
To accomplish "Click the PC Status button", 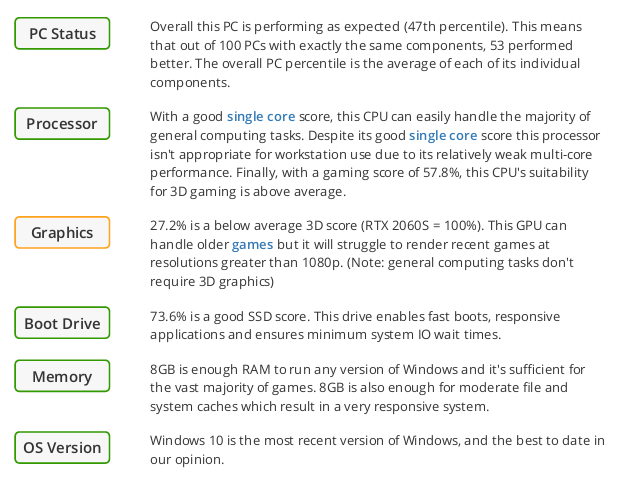I will 62,34.
